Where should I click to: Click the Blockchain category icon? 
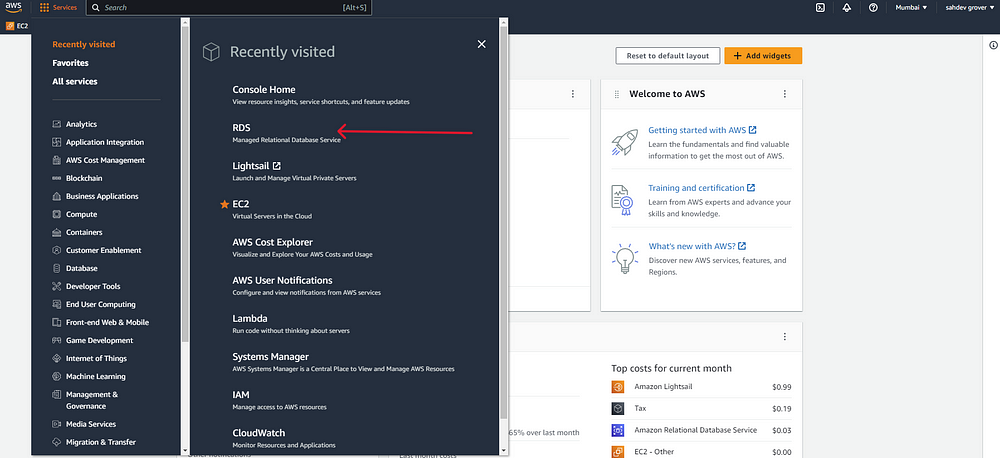(57, 178)
